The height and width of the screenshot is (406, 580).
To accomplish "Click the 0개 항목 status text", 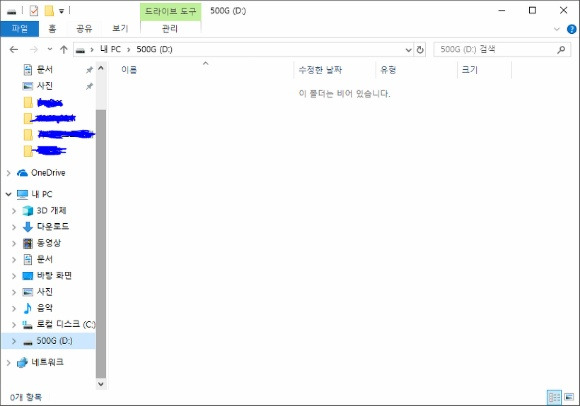I will click(26, 397).
